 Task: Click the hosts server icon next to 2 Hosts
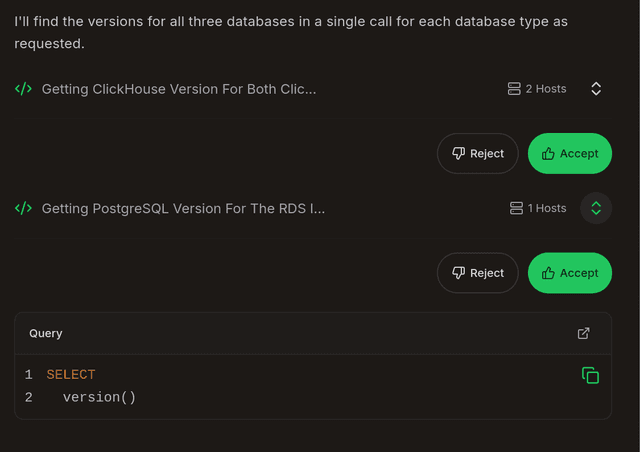point(514,89)
